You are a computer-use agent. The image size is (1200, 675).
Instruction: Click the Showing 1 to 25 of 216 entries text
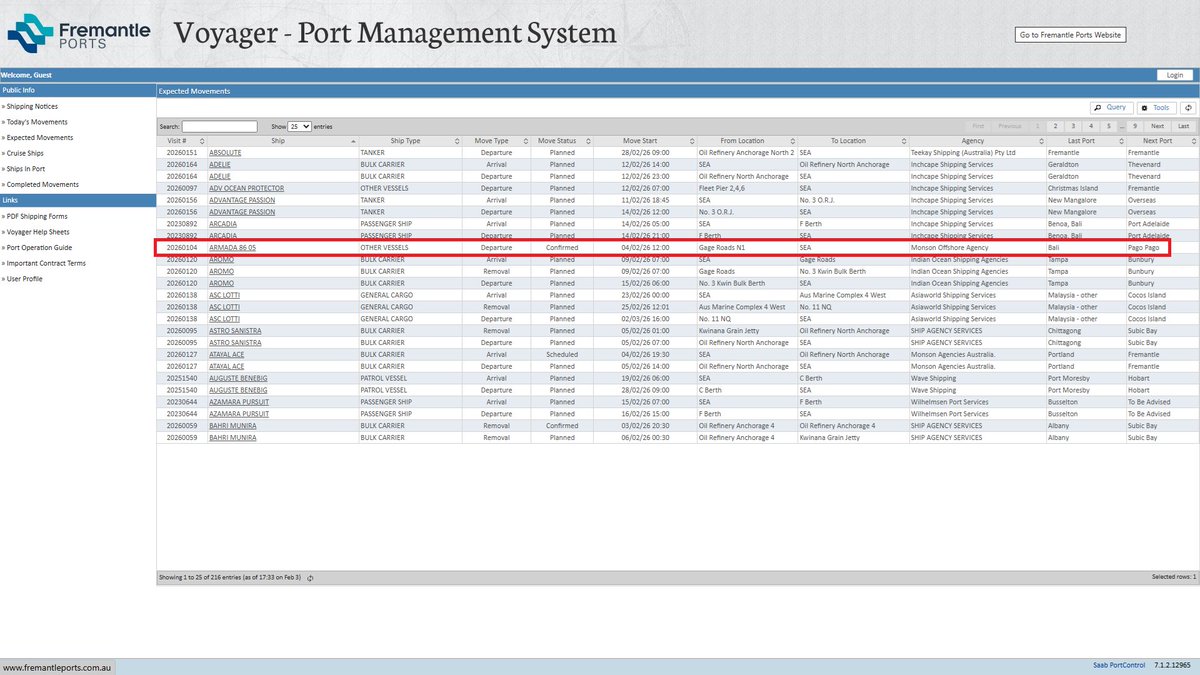click(x=231, y=578)
